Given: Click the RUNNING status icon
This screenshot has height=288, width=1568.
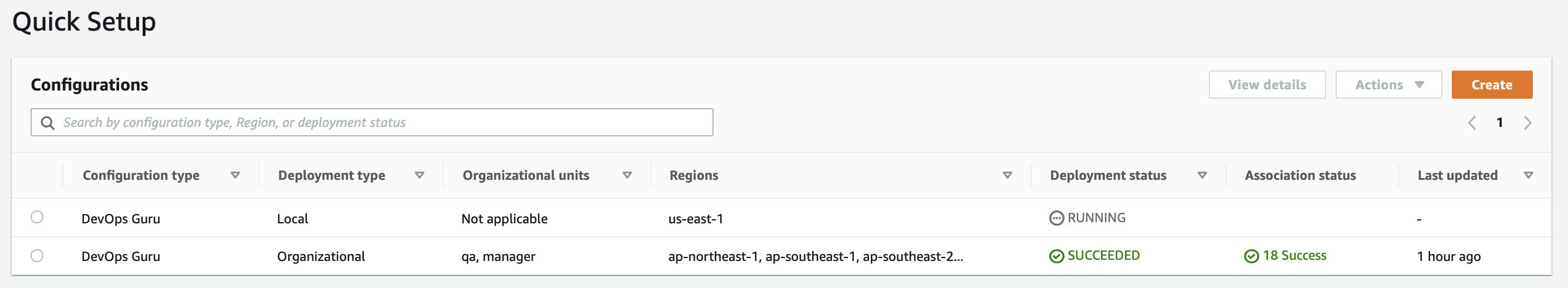Looking at the screenshot, I should [1056, 218].
